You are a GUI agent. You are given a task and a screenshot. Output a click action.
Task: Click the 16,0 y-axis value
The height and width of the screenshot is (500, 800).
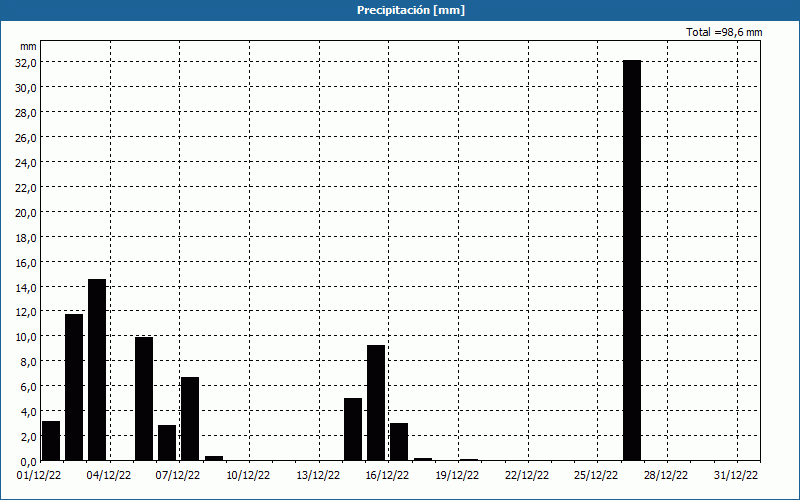26,263
